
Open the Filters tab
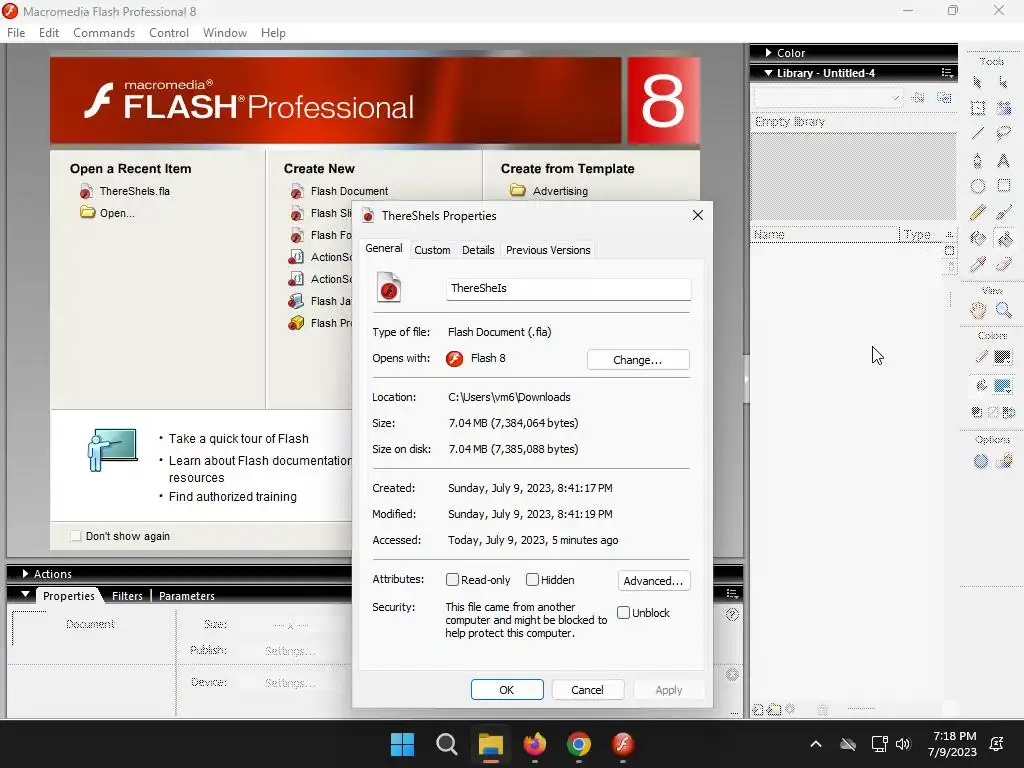coord(127,596)
